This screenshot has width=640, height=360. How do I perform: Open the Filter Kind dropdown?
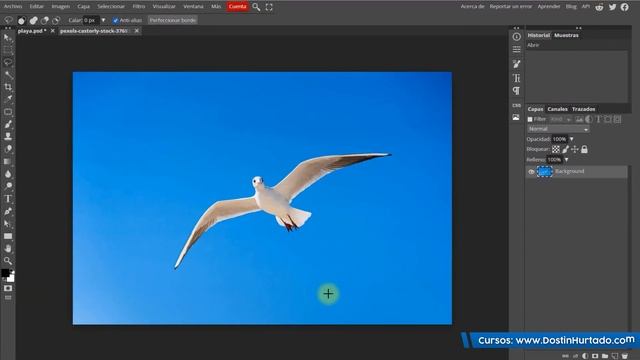click(x=560, y=119)
